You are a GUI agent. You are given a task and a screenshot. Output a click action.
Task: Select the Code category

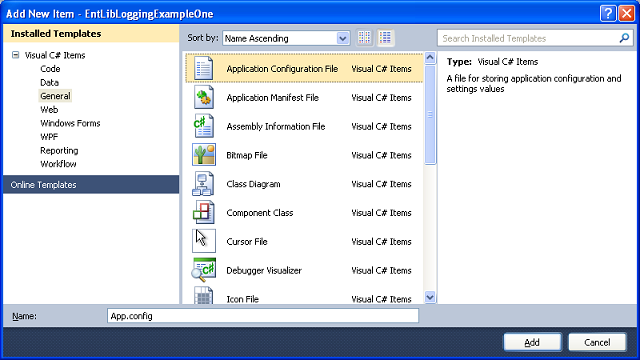50,69
